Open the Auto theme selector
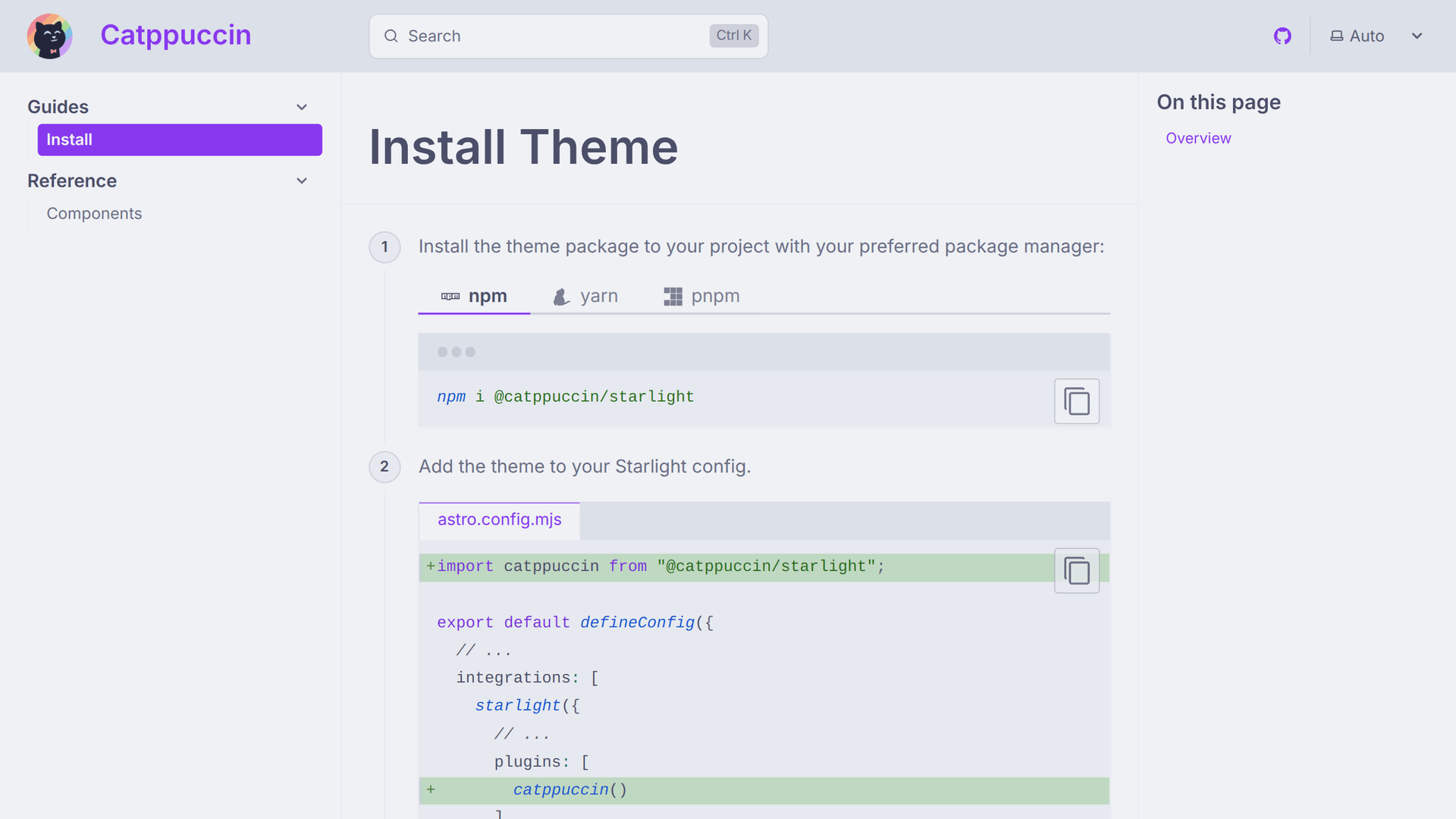Viewport: 1456px width, 819px height. click(x=1376, y=36)
